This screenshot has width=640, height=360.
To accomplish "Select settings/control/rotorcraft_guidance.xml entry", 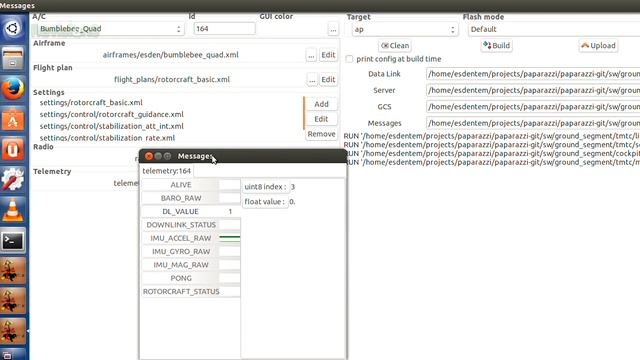I will (111, 114).
